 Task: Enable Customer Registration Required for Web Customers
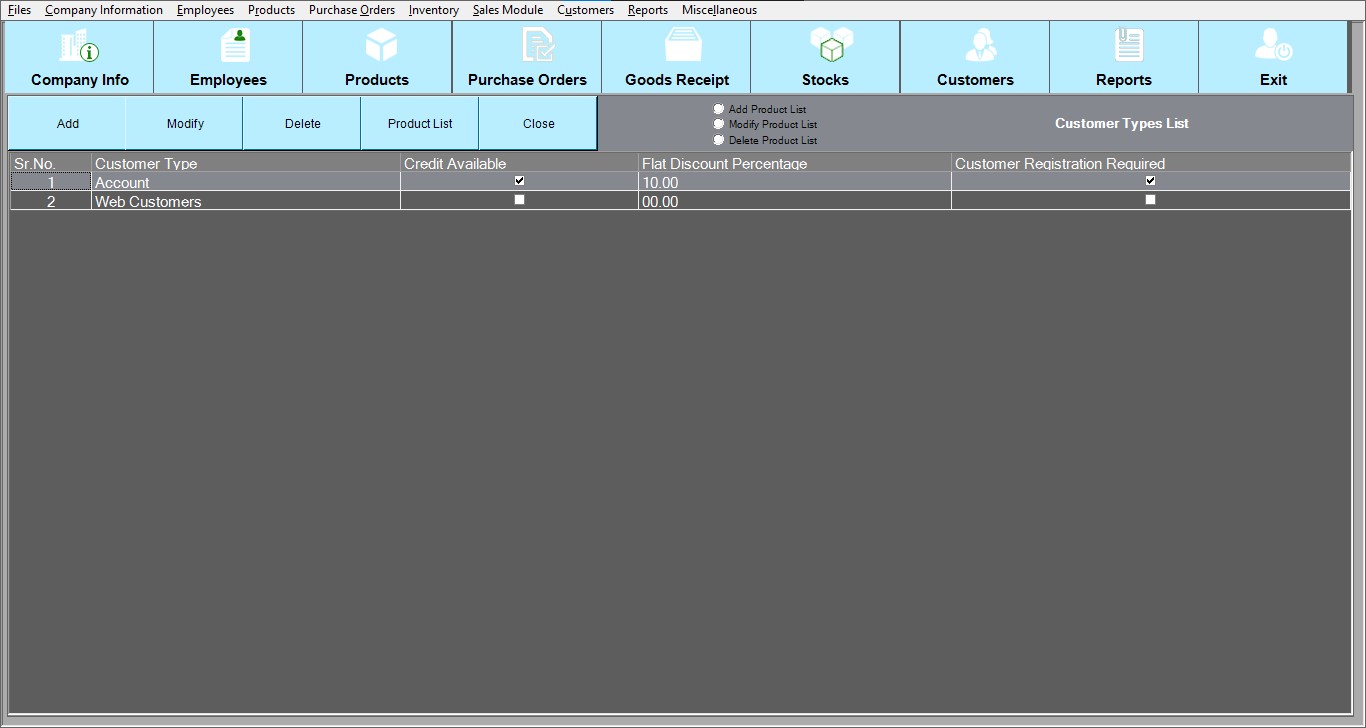[1150, 200]
